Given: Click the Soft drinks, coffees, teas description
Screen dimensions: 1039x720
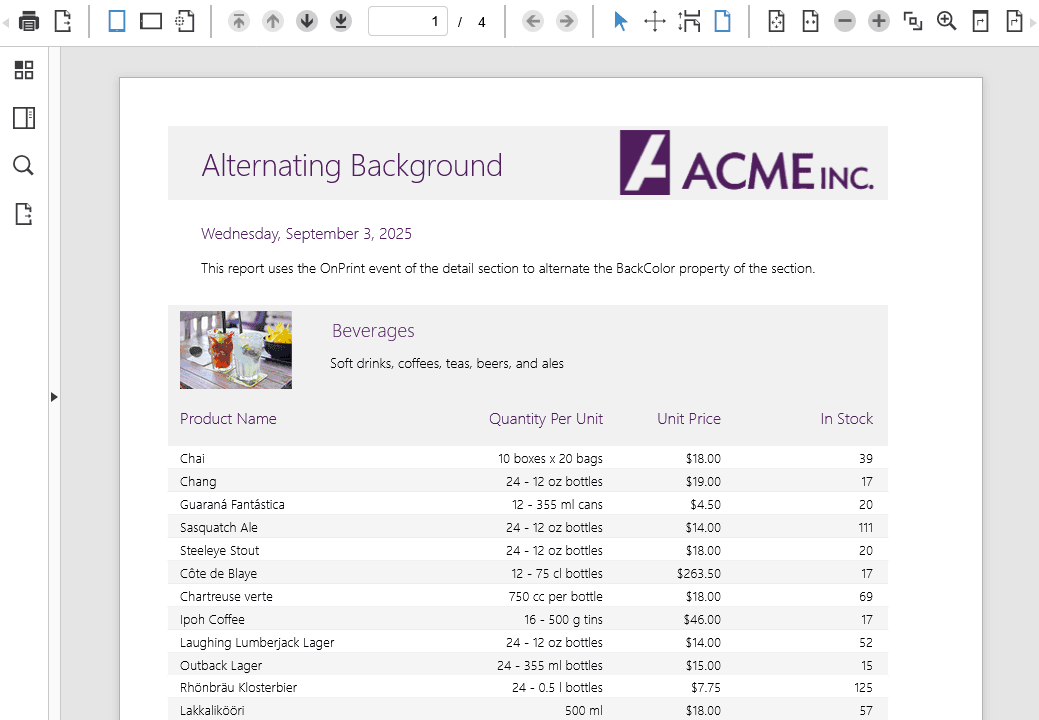Looking at the screenshot, I should pos(447,364).
